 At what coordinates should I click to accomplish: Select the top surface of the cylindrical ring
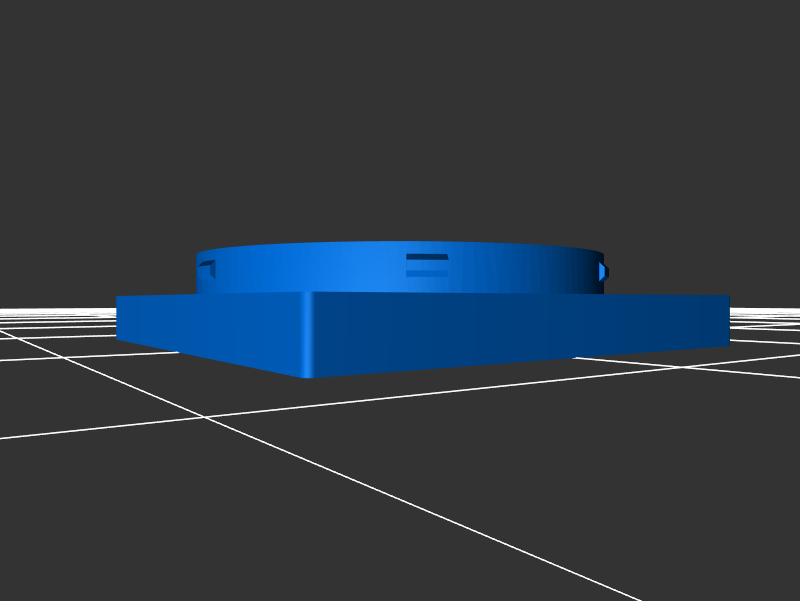point(400,248)
